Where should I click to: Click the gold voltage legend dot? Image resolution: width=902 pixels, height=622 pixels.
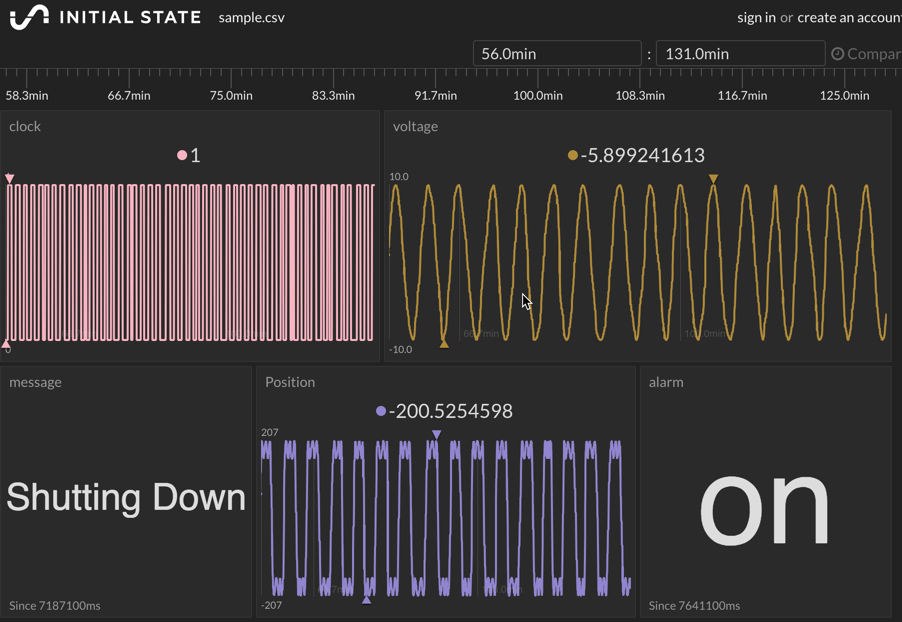[572, 155]
